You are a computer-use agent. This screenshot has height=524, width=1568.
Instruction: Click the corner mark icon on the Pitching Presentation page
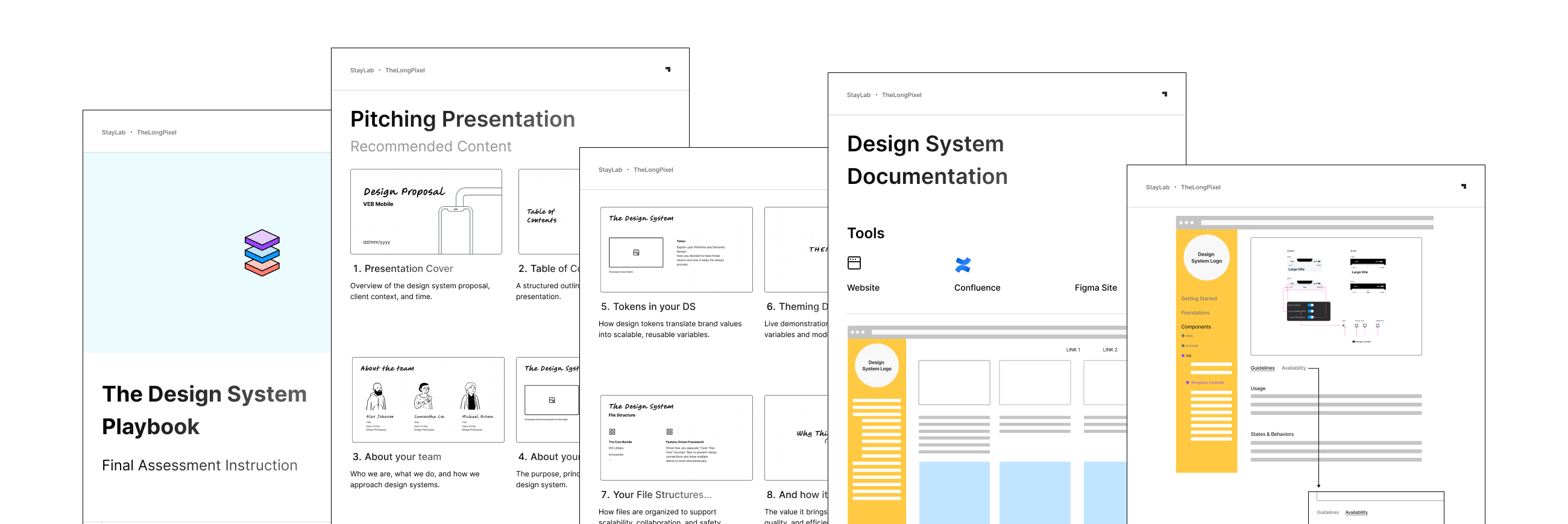click(x=668, y=69)
